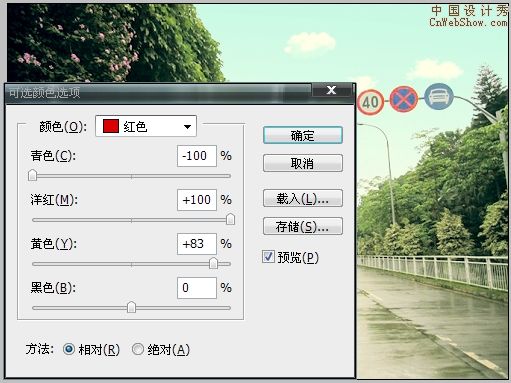511x383 pixels.
Task: Select the 绝对(A) absolute radio button
Action: (x=138, y=349)
